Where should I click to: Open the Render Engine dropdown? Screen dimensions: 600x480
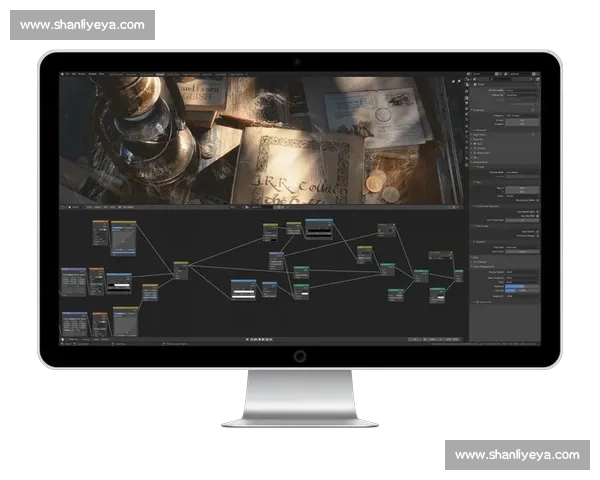coord(519,91)
